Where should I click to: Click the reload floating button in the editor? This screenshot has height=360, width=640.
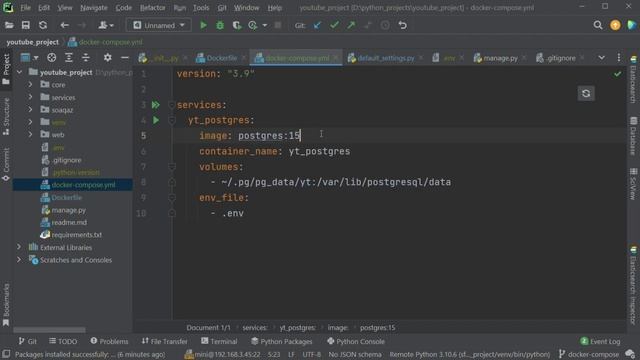(x=586, y=93)
